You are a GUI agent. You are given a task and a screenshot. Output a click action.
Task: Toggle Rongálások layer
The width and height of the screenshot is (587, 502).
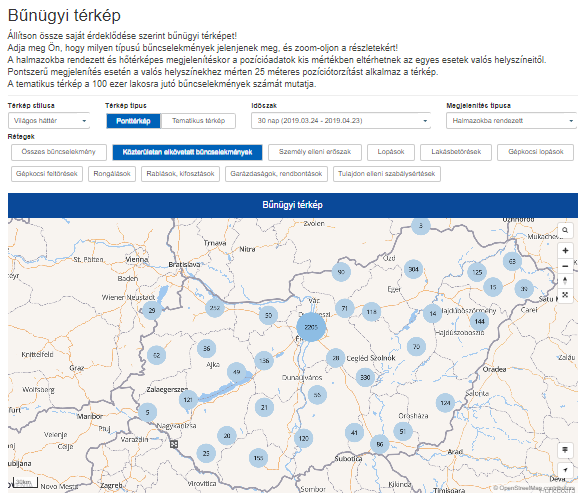click(x=112, y=174)
